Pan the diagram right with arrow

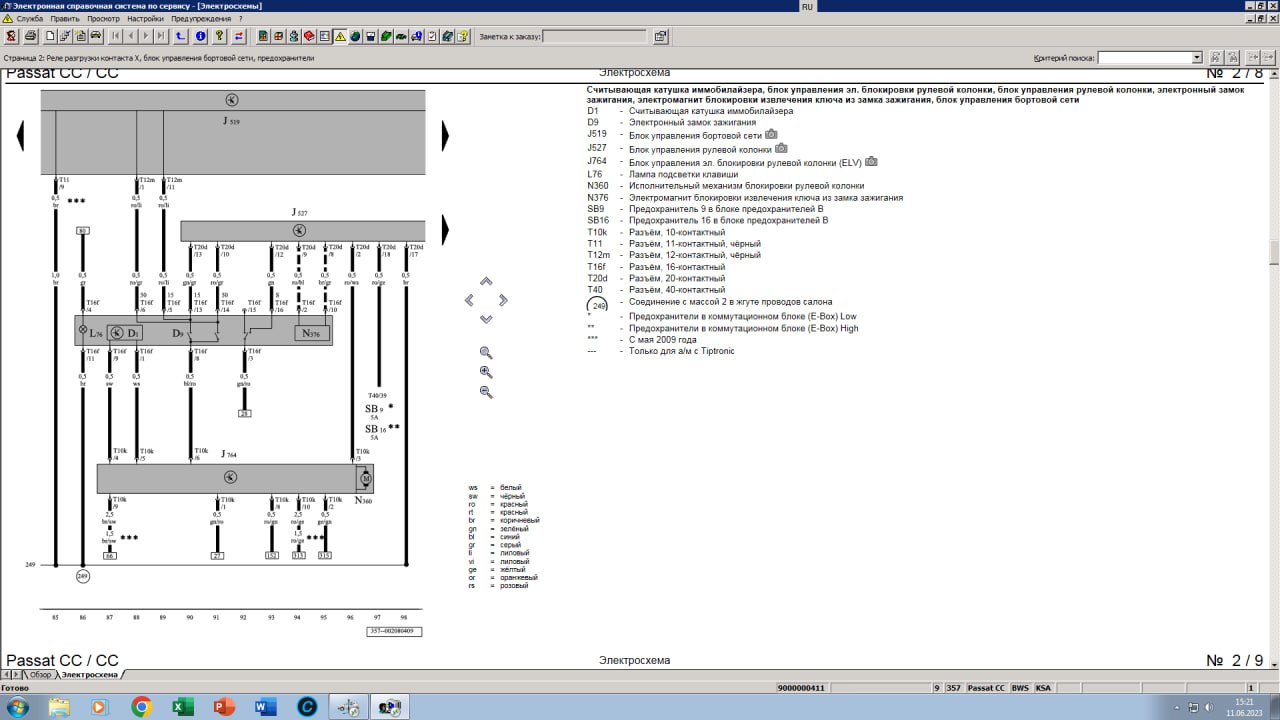[x=503, y=300]
